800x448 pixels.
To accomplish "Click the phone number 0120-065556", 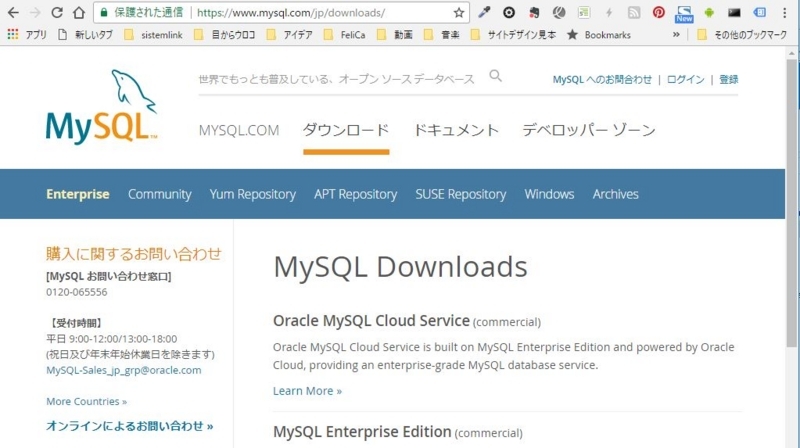I will pos(77,292).
